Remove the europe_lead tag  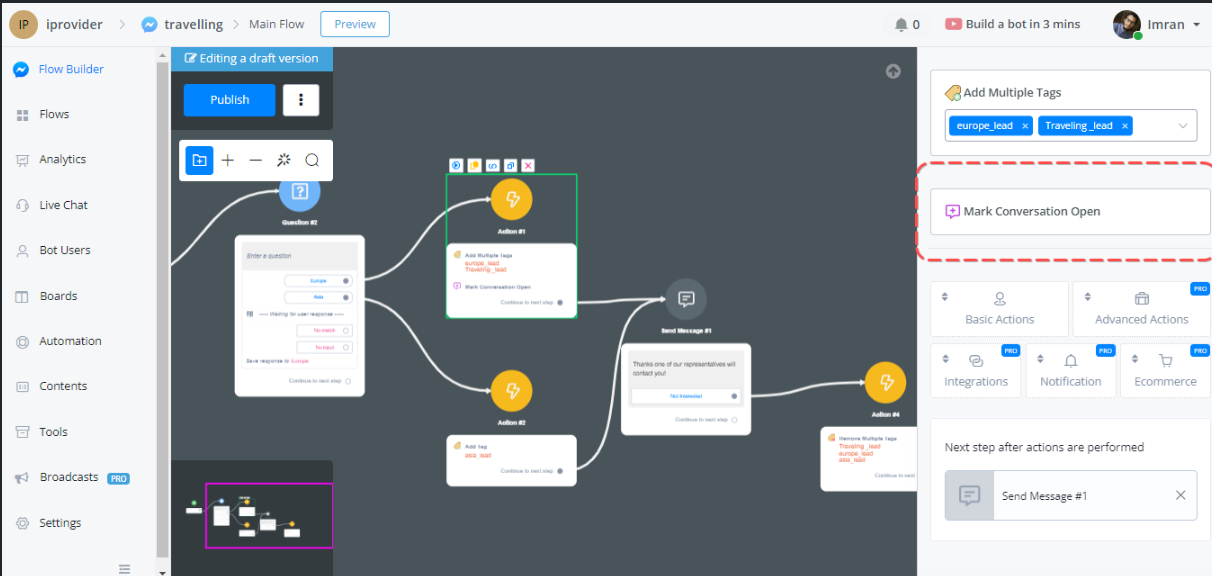(x=1025, y=126)
